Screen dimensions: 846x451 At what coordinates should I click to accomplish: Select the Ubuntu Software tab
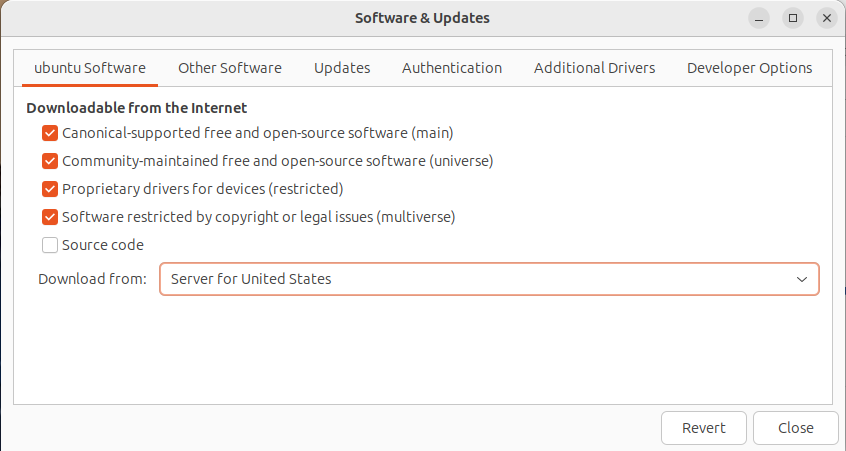coord(90,68)
